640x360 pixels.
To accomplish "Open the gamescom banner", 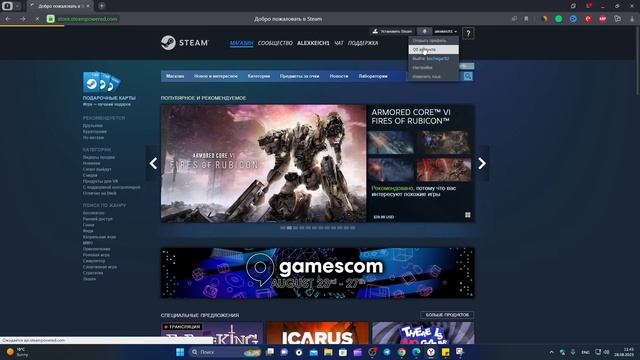I will [x=318, y=273].
